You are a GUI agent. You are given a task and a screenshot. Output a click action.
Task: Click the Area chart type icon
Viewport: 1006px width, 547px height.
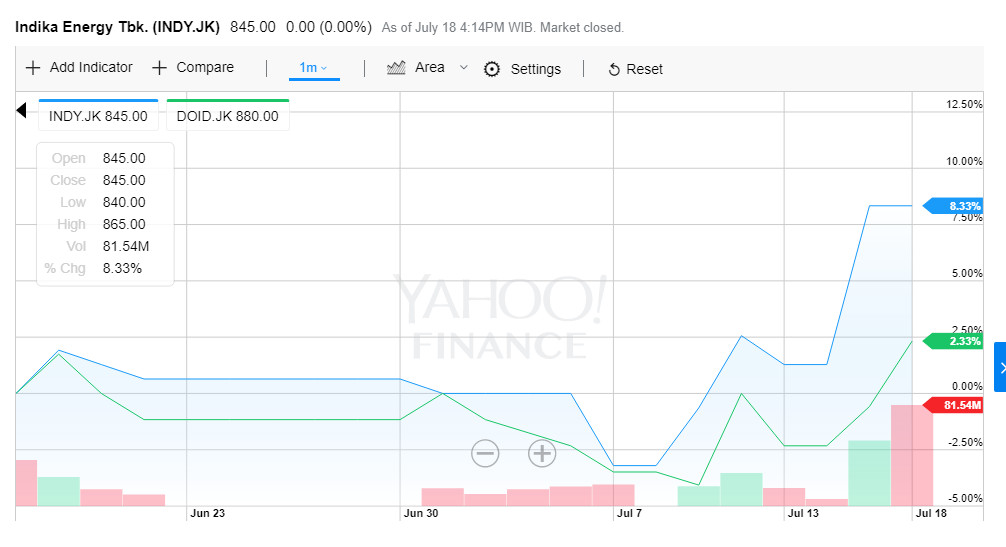(x=396, y=68)
